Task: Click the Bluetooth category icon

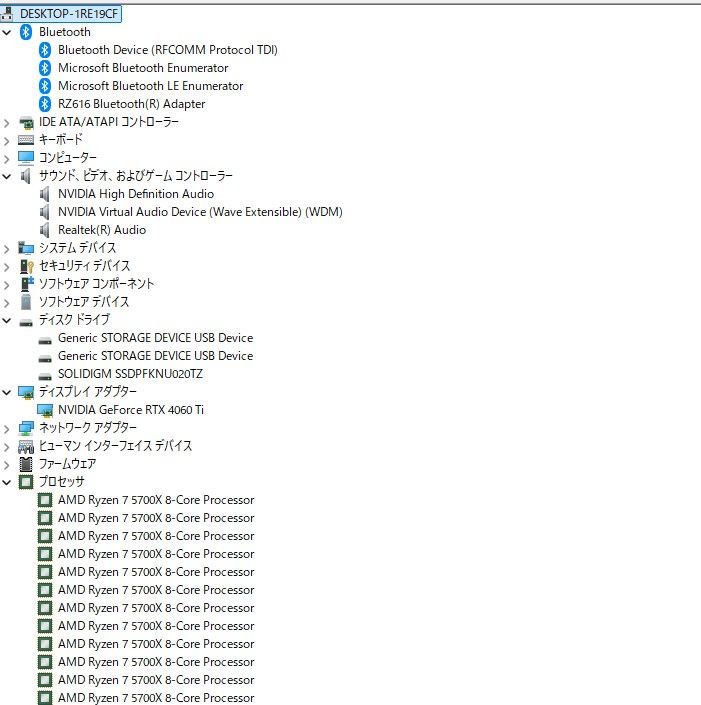Action: (x=26, y=32)
